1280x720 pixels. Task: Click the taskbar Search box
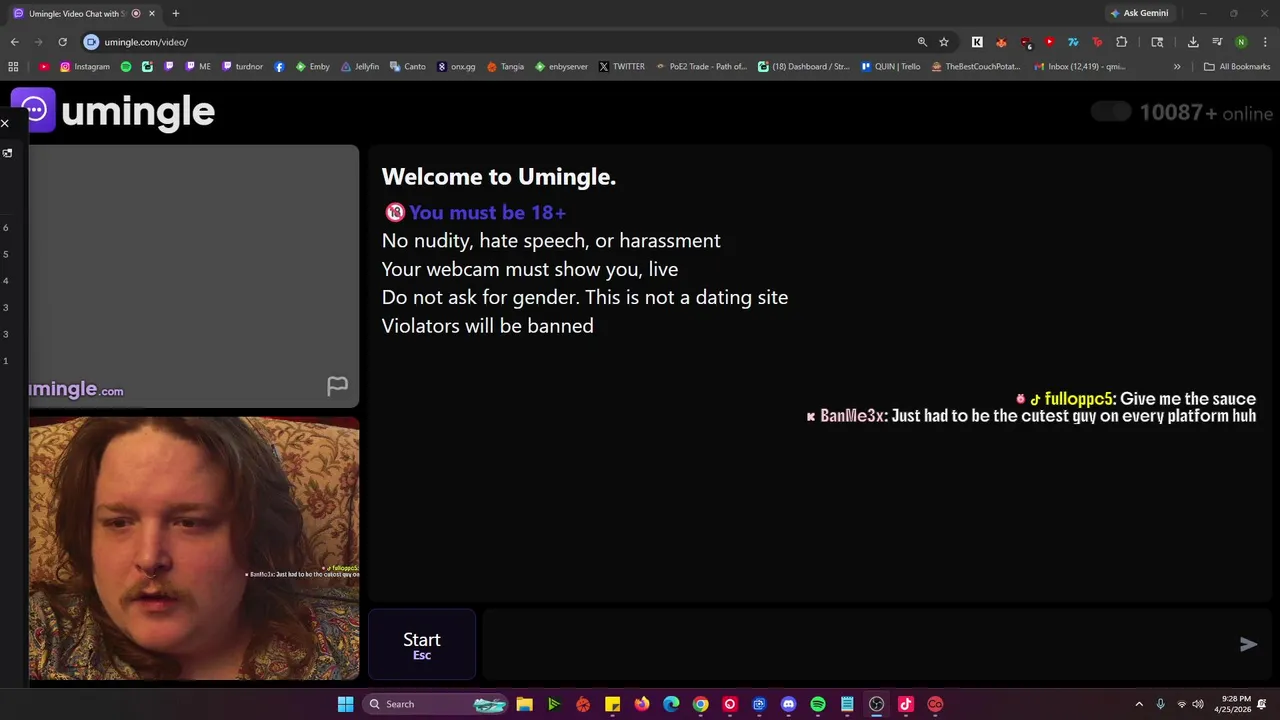point(435,704)
